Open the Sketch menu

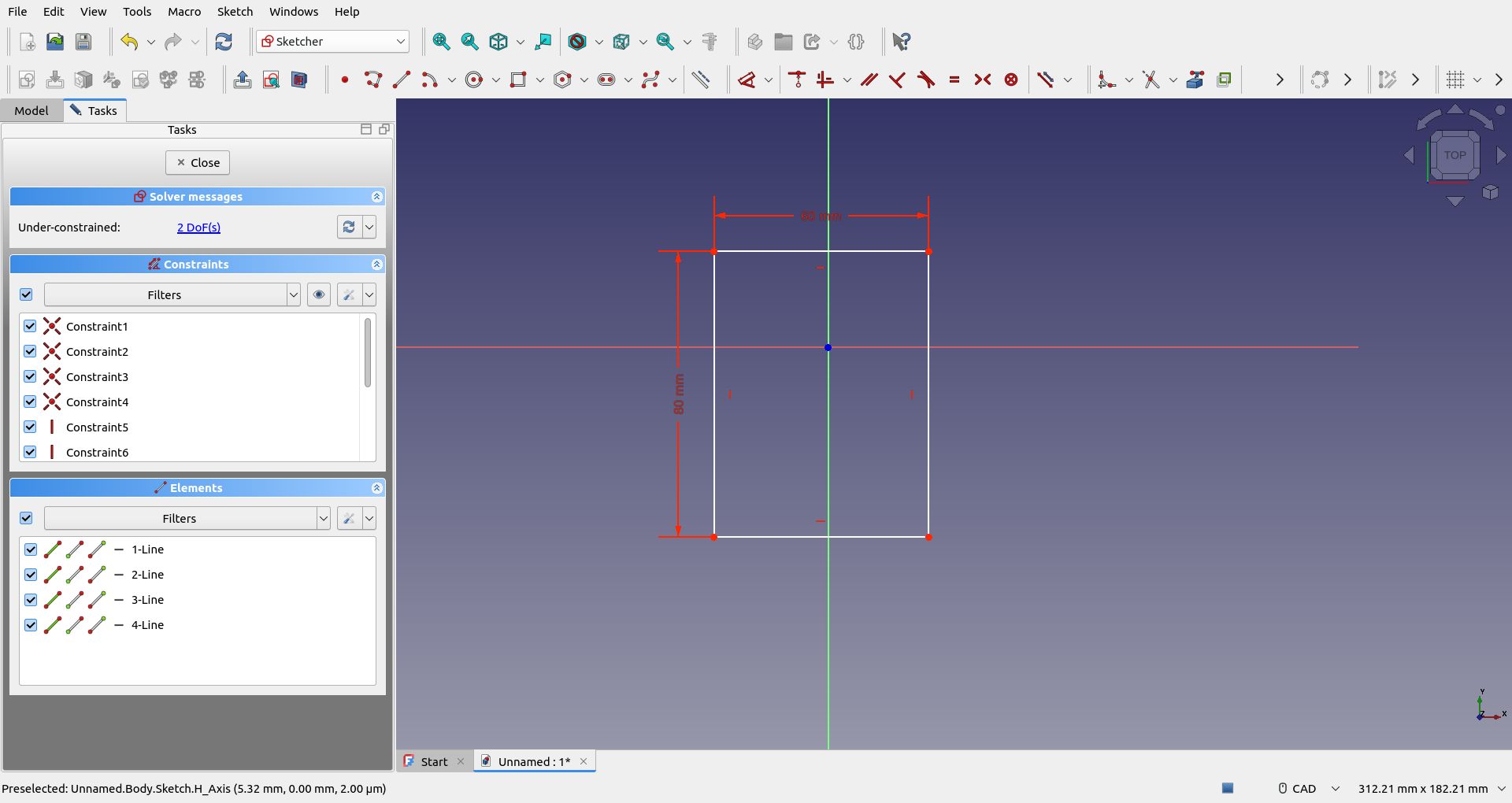[235, 12]
